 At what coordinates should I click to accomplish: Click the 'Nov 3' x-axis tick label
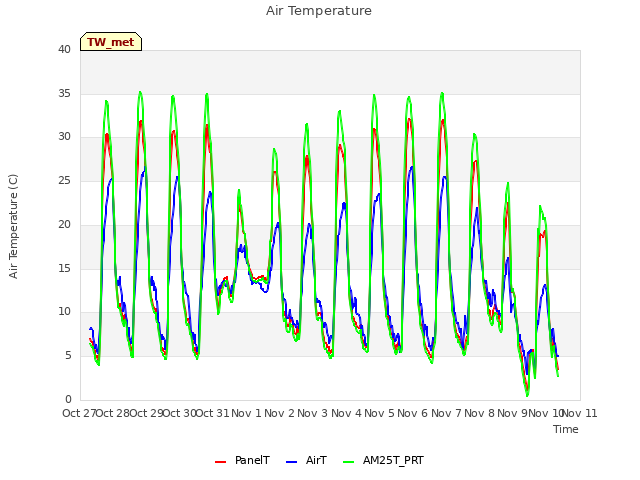pos(313,413)
